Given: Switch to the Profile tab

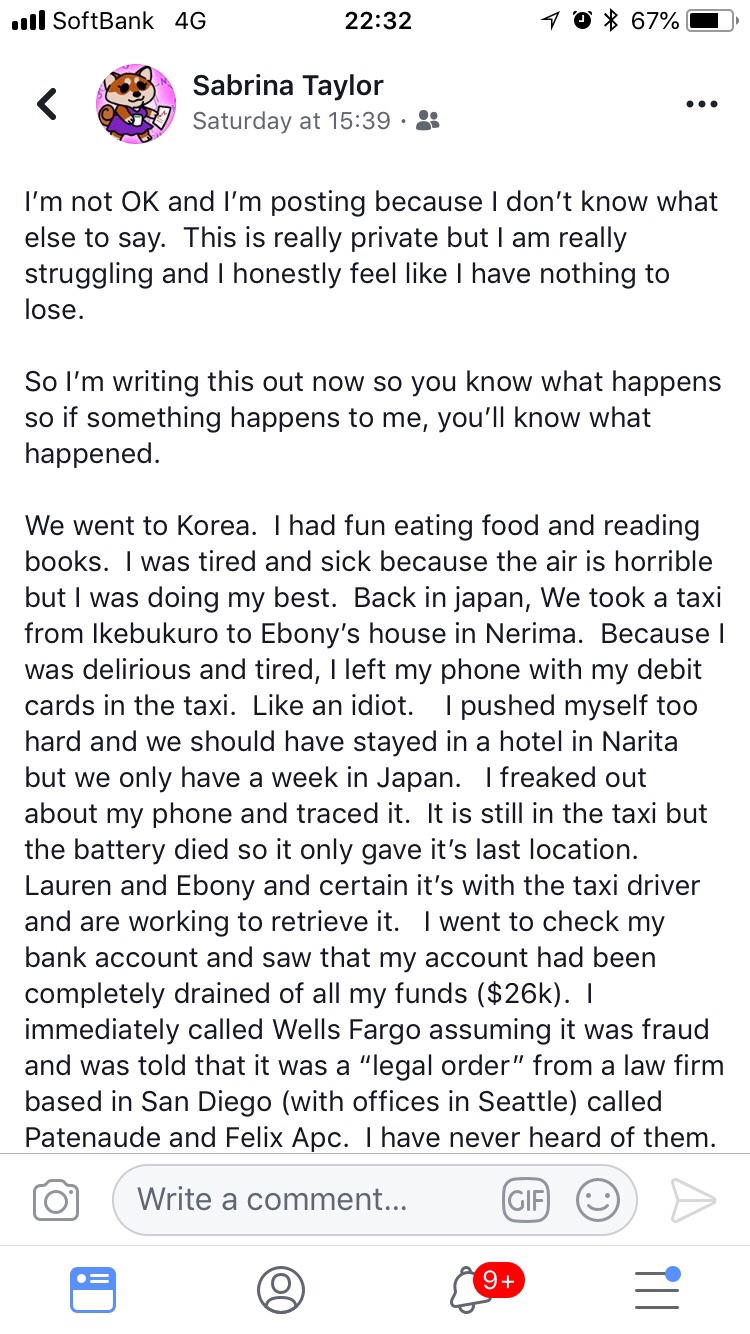Looking at the screenshot, I should click(x=281, y=1289).
